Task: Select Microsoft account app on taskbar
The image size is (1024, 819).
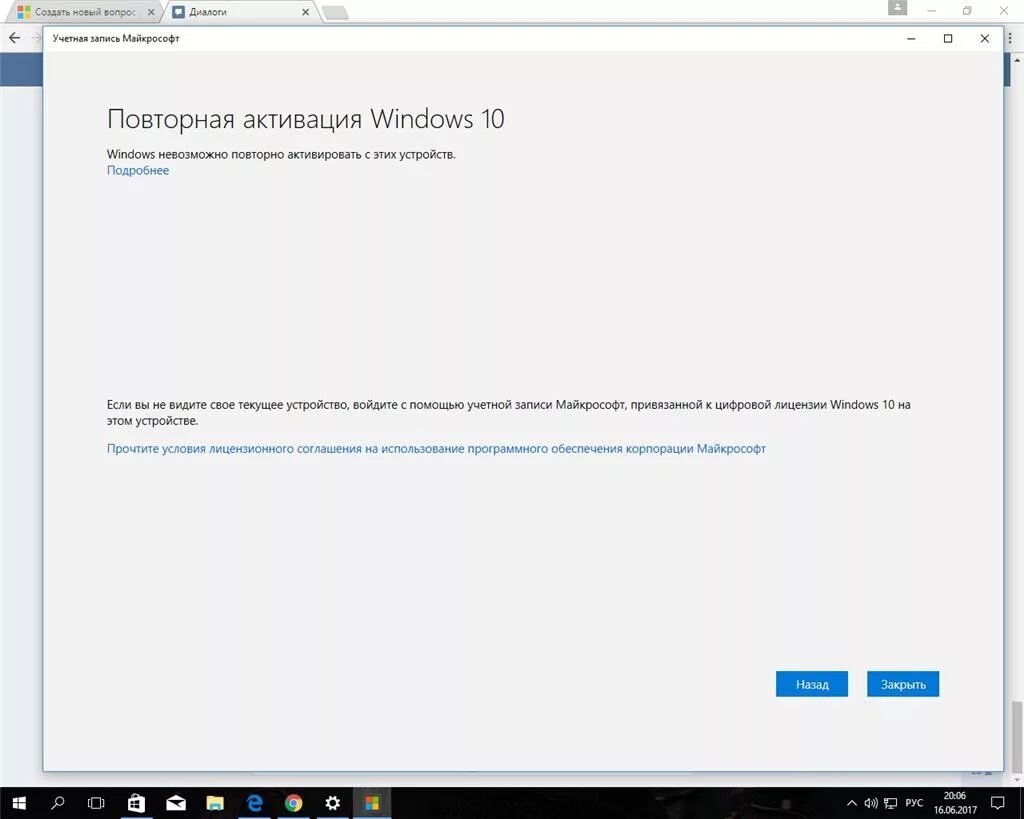Action: pyautogui.click(x=372, y=803)
